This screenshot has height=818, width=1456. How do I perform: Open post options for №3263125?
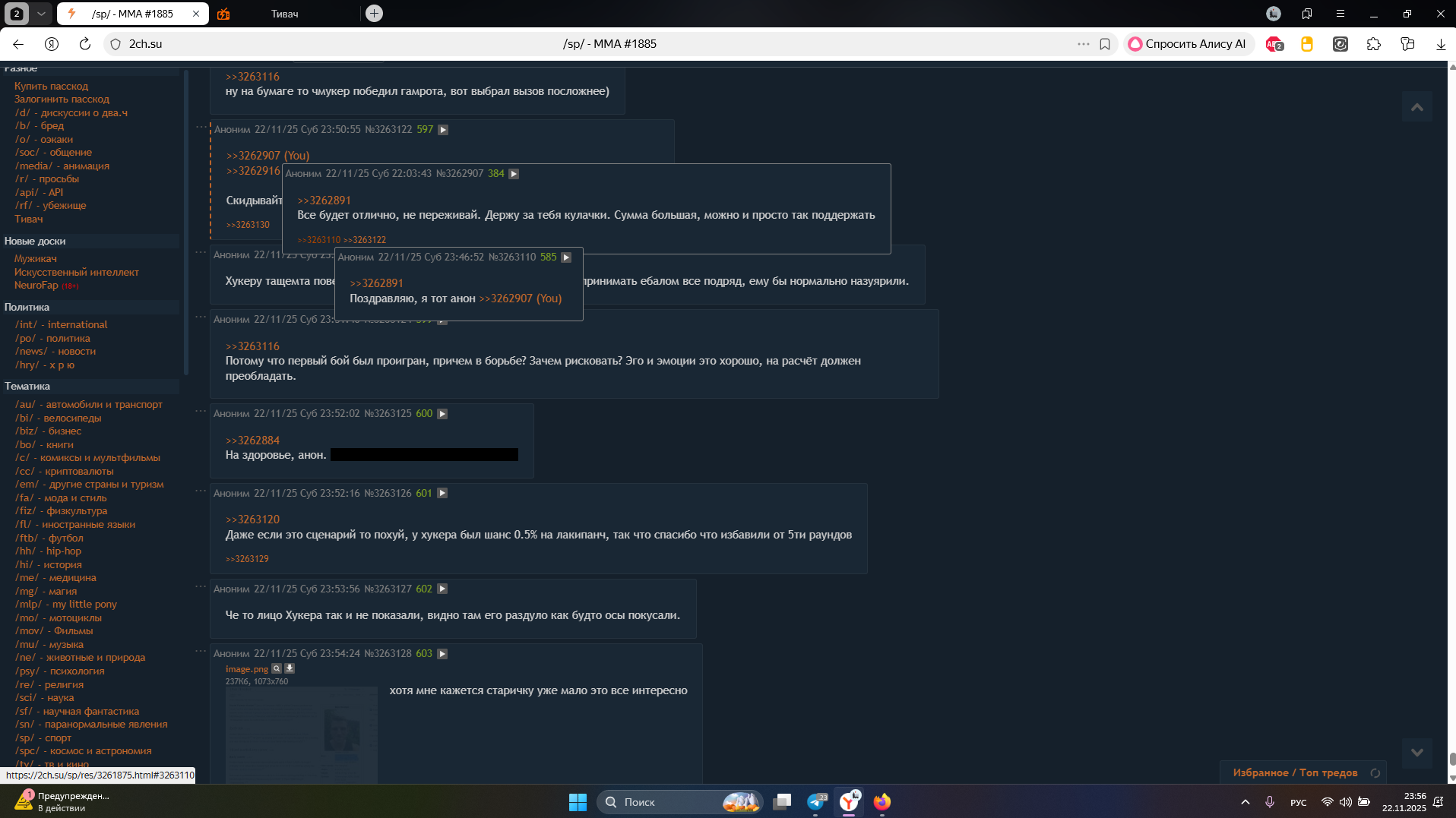coord(442,414)
